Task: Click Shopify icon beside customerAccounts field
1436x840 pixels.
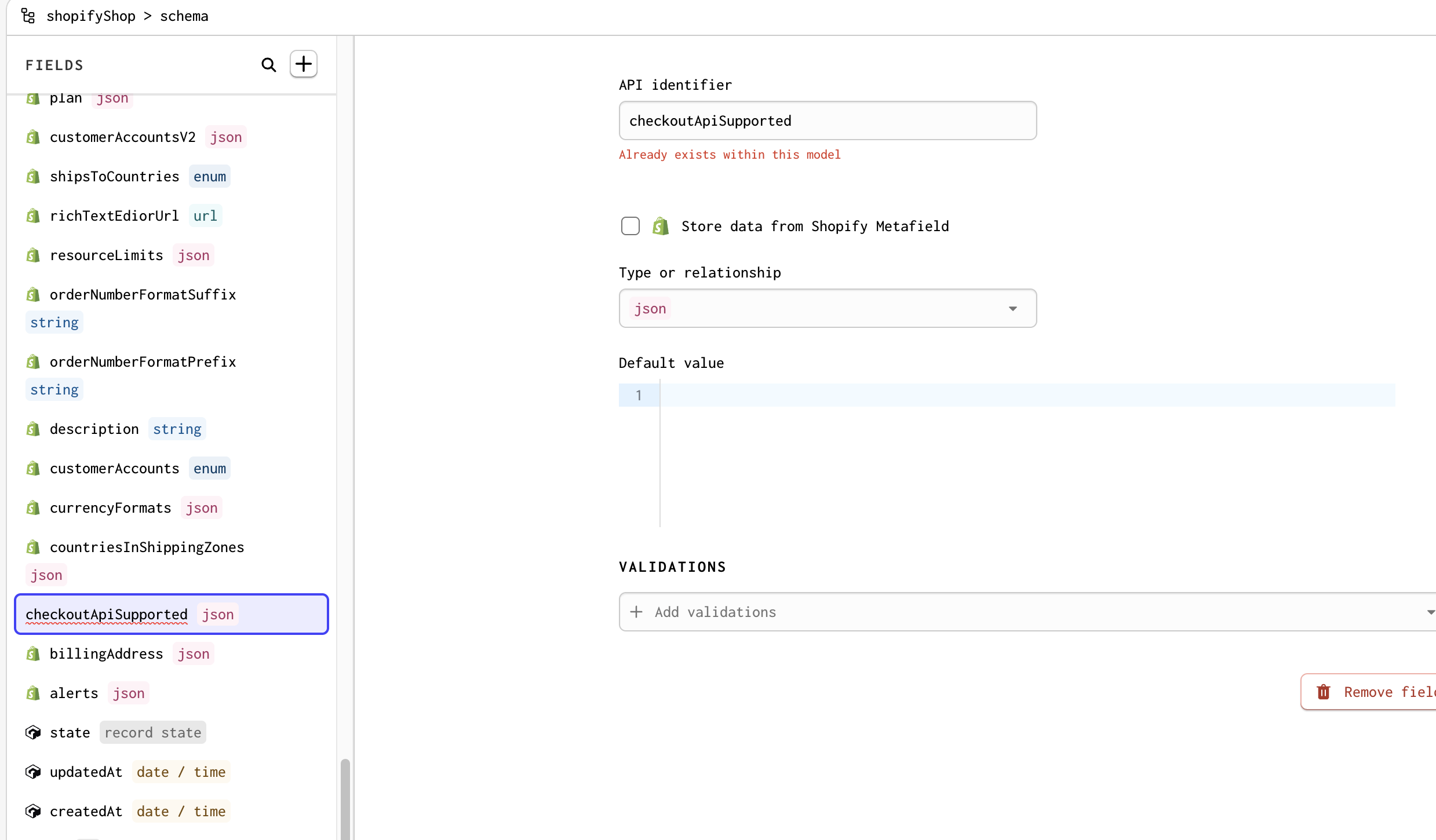Action: (x=33, y=469)
